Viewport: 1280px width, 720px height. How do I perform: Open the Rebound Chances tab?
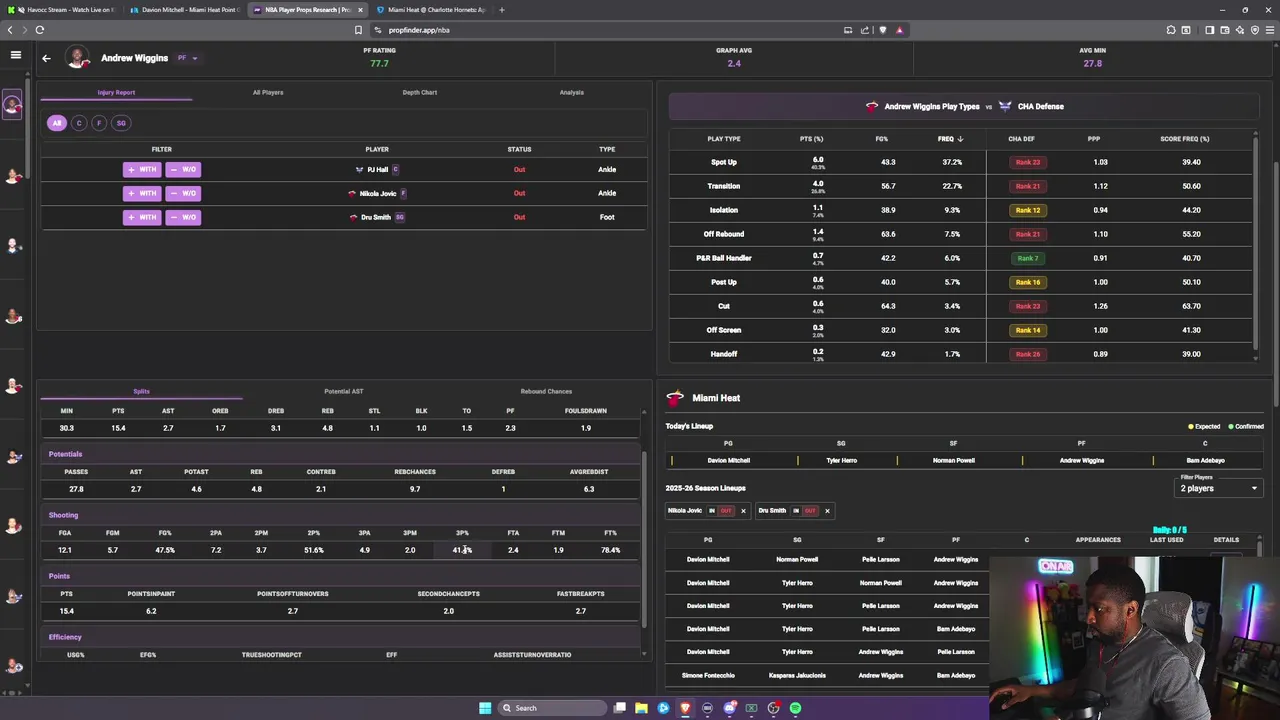click(546, 391)
